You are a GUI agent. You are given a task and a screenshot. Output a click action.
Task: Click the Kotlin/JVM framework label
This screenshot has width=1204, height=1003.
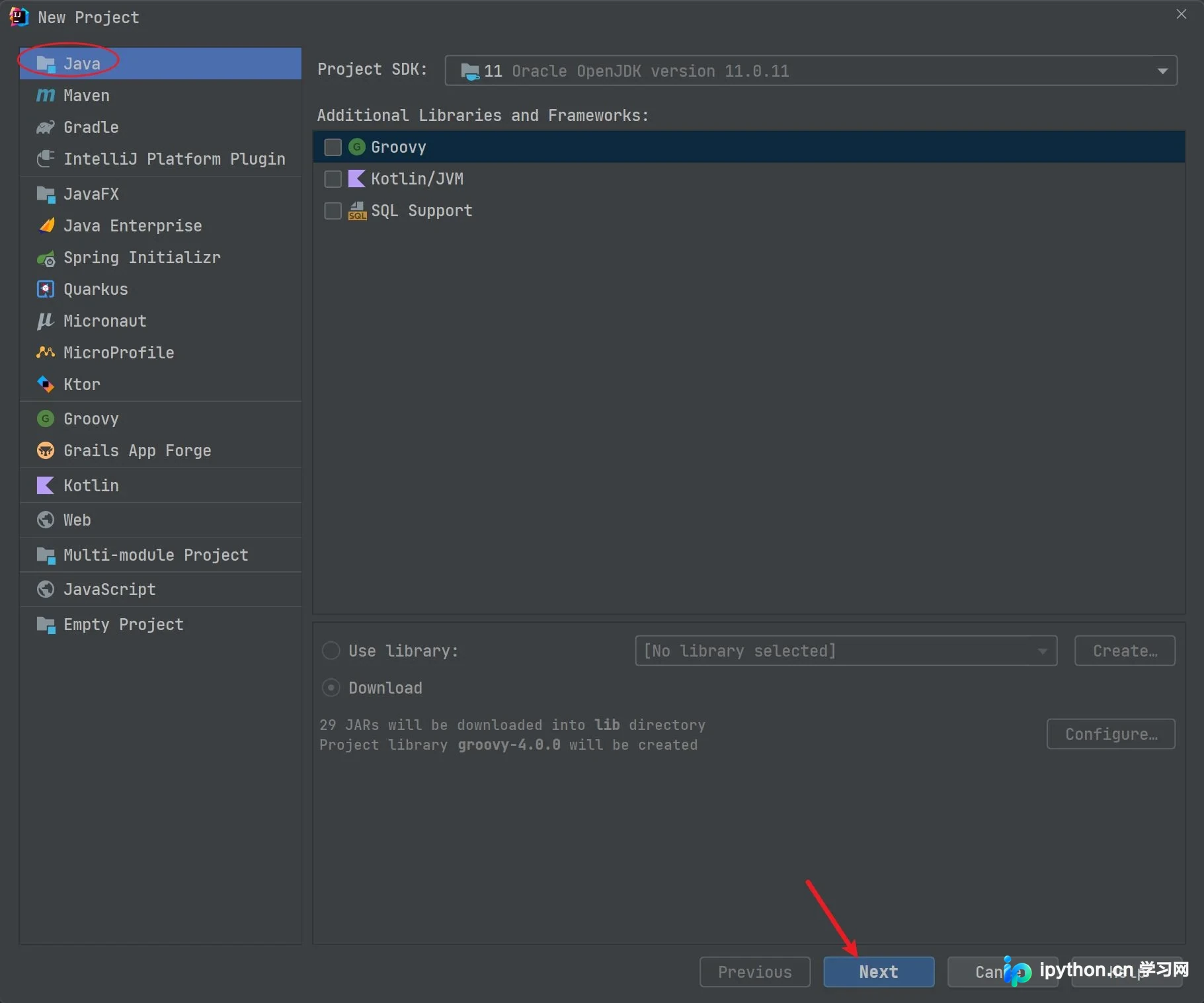pyautogui.click(x=417, y=179)
